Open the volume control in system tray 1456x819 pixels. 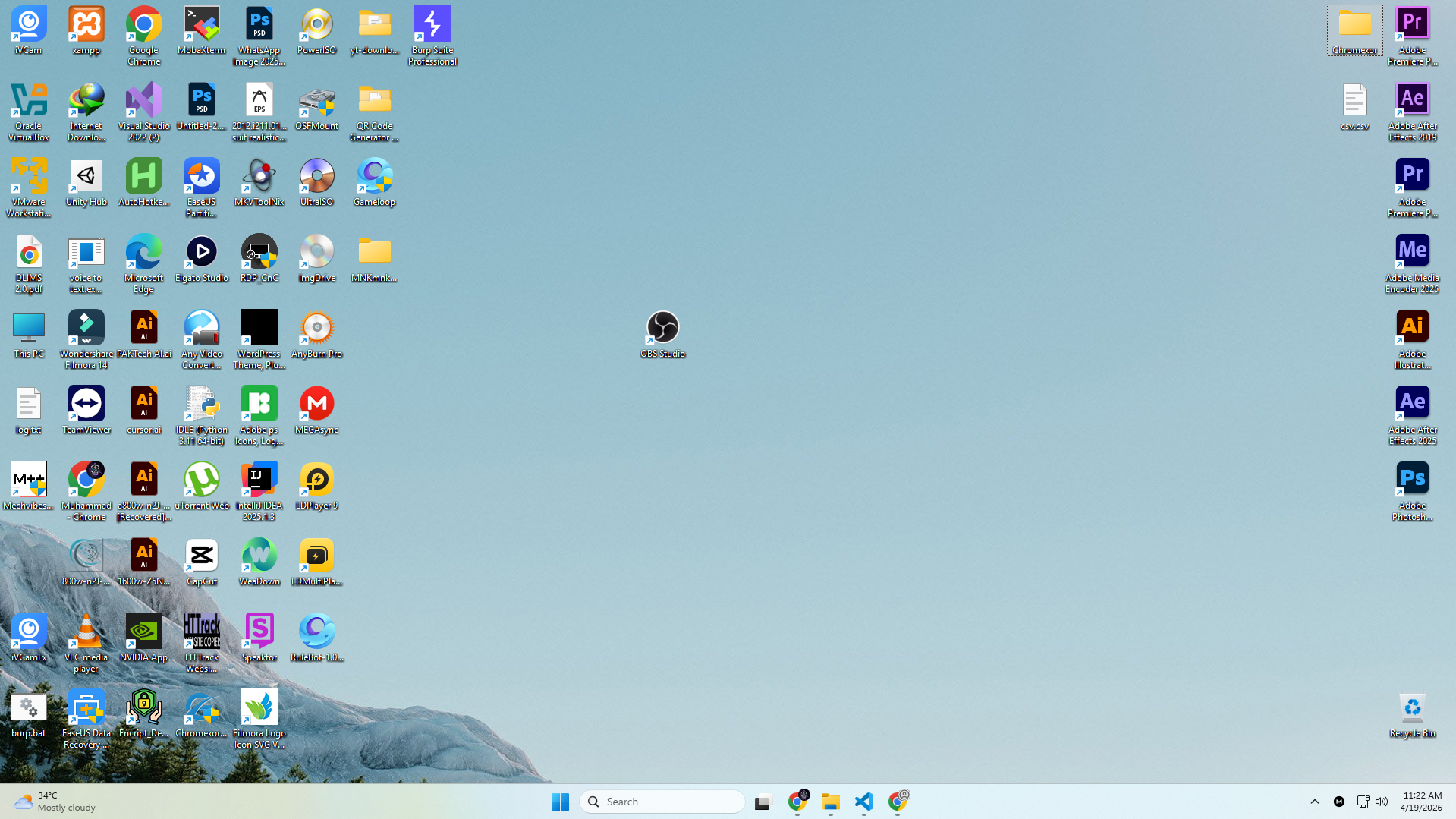coord(1382,802)
